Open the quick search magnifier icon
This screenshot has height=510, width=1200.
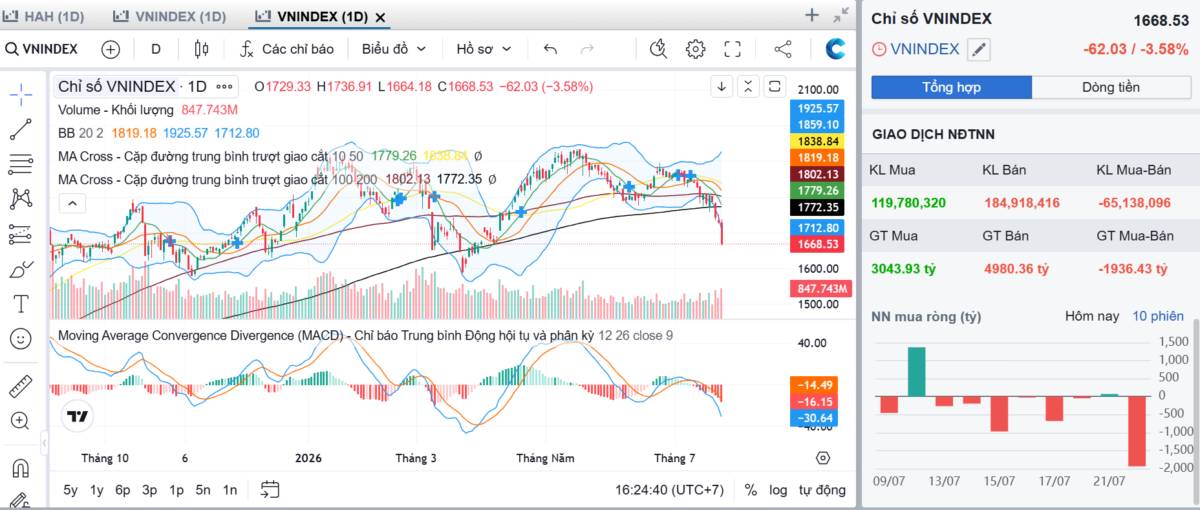[658, 49]
